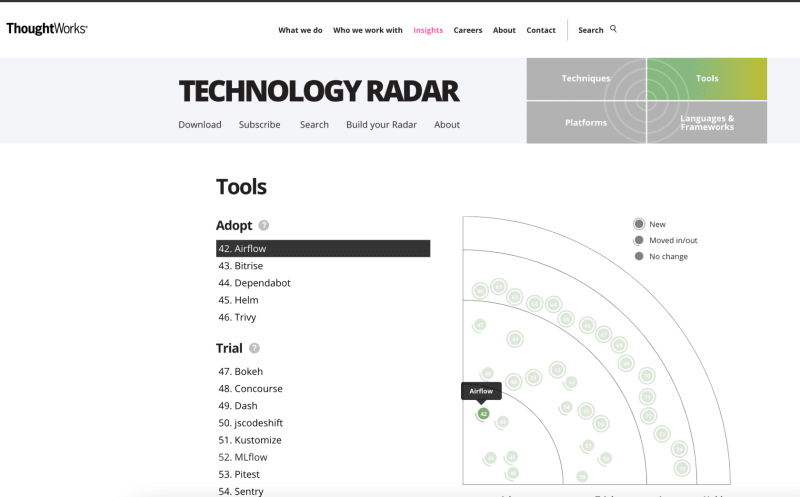Select radar blip number 53
The image size is (800, 497).
571,382
